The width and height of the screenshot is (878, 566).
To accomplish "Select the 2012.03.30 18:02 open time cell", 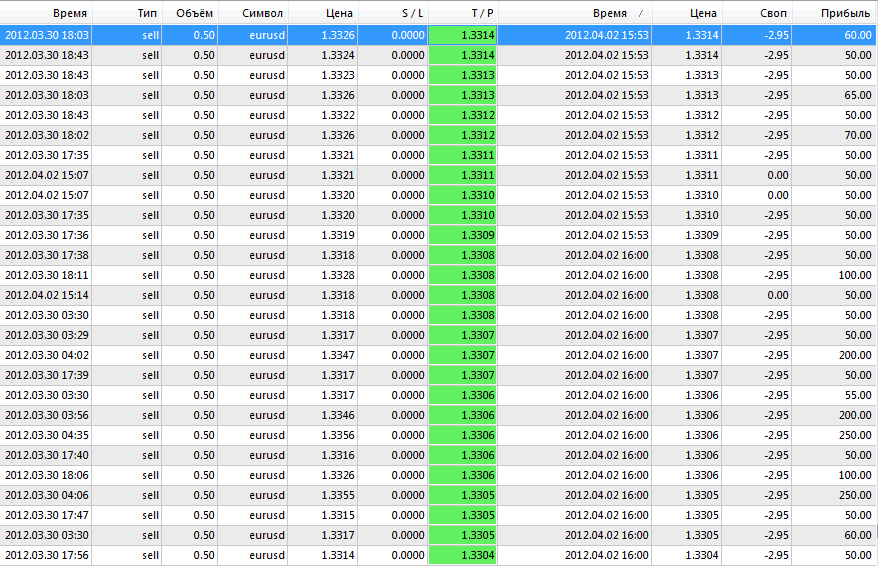I will [x=46, y=135].
